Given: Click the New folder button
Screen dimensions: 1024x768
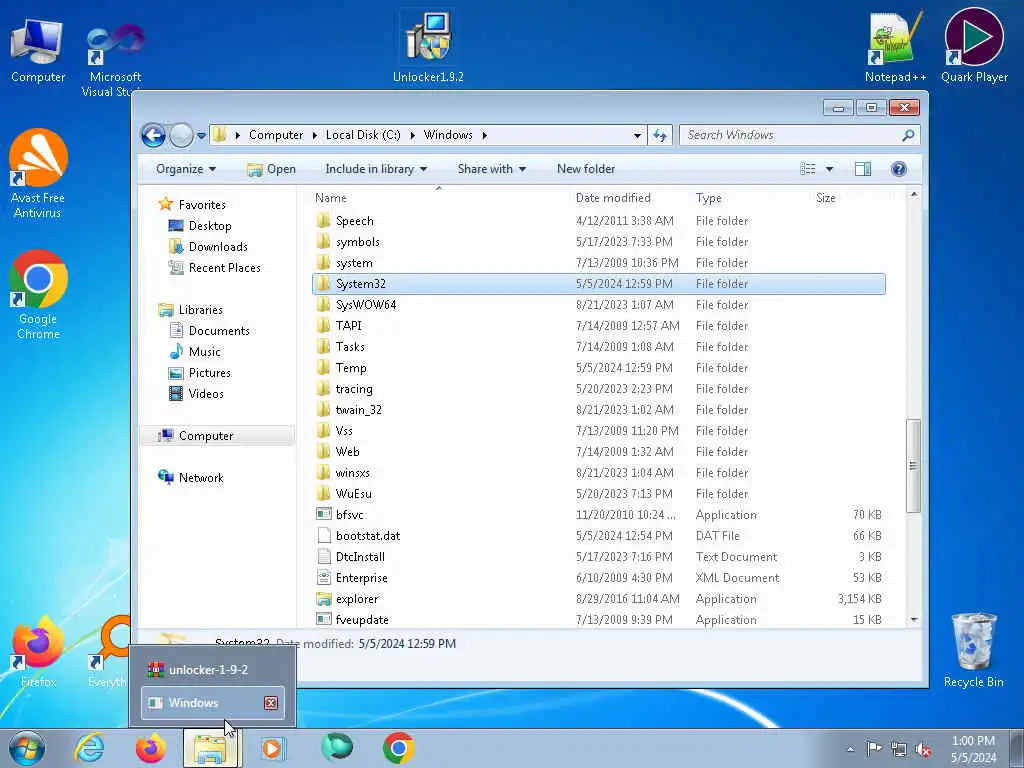Looking at the screenshot, I should click(x=586, y=169).
